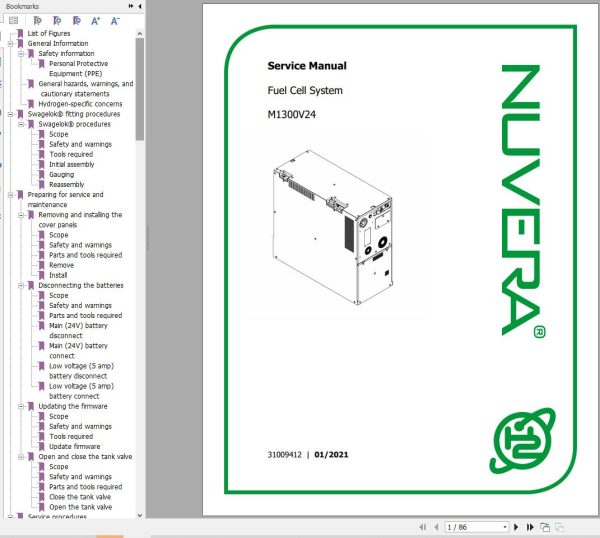Go to Reassembly bookmark
This screenshot has height=538, width=600.
[67, 184]
